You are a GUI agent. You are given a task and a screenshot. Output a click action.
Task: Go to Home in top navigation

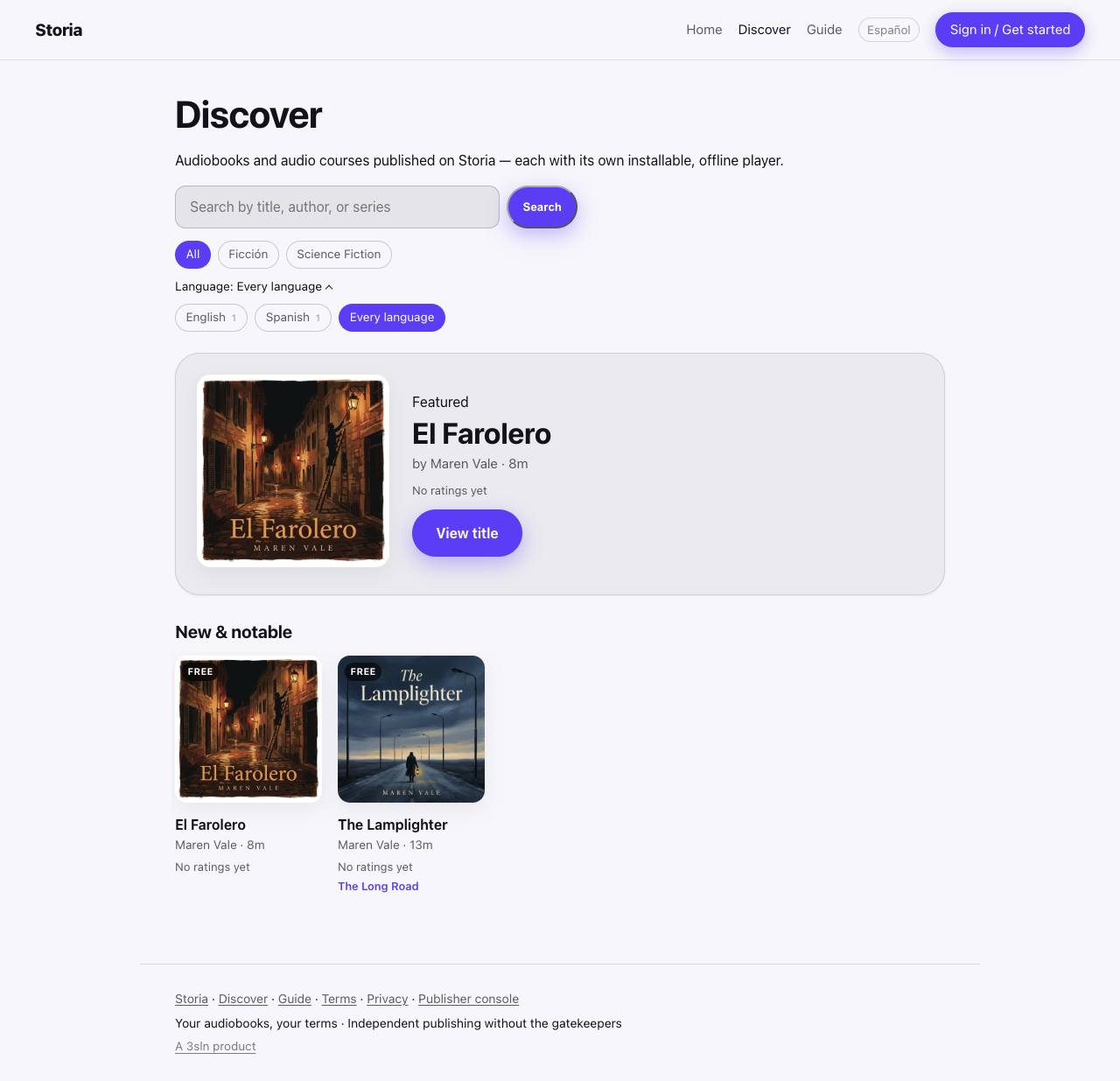(704, 30)
